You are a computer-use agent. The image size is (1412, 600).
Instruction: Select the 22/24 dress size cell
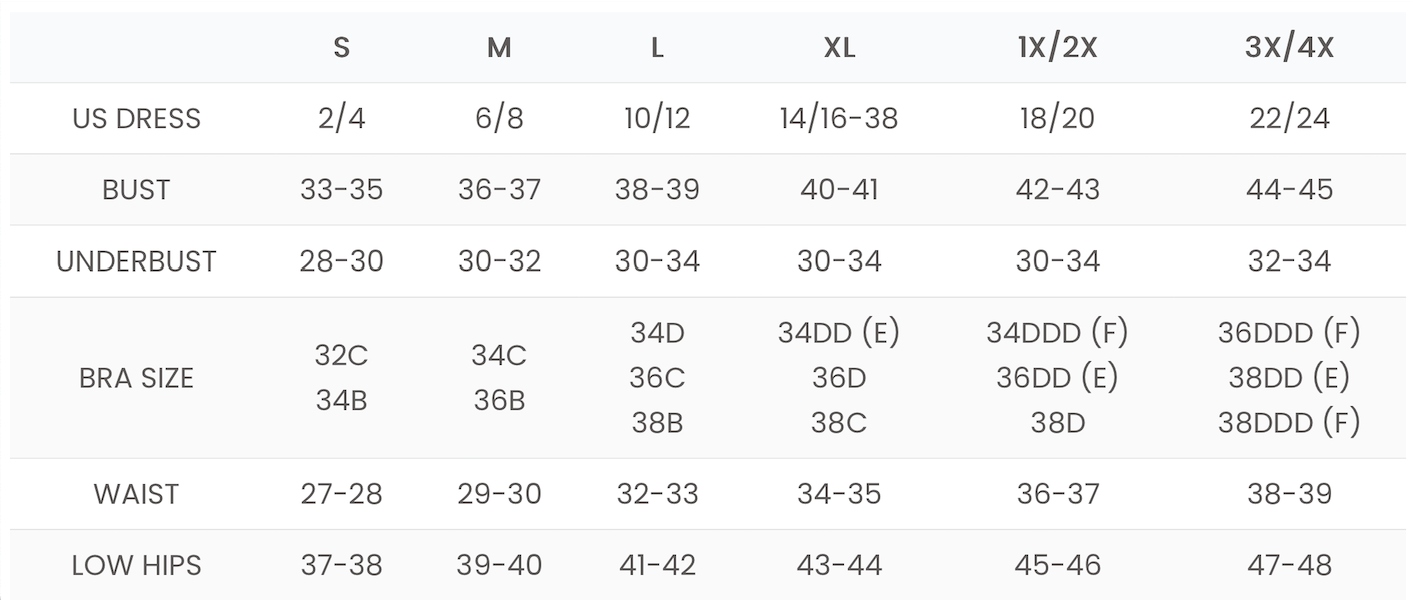click(1289, 119)
